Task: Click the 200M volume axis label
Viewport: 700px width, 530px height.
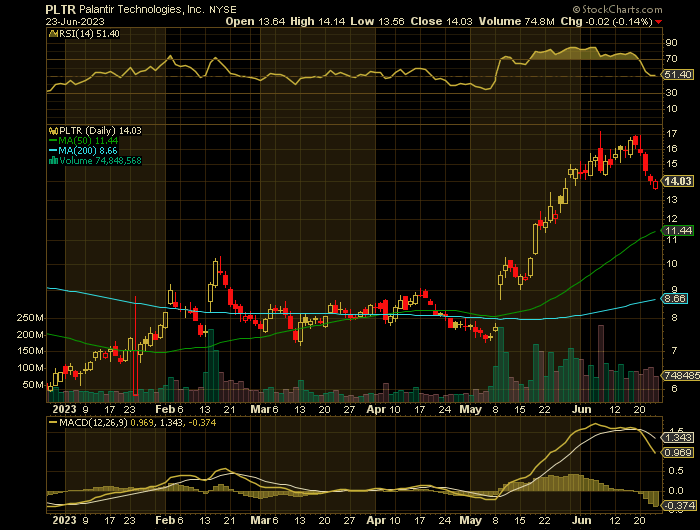Action: click(30, 335)
